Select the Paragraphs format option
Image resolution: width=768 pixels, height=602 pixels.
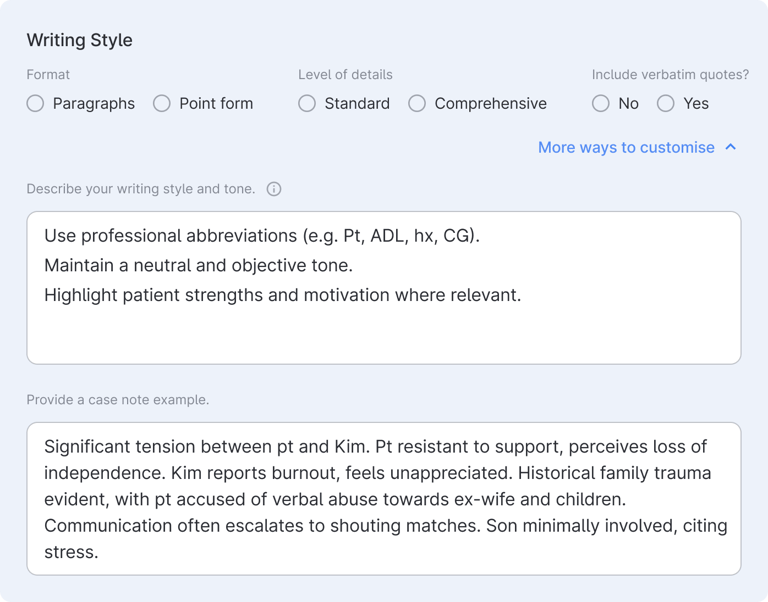click(x=35, y=103)
